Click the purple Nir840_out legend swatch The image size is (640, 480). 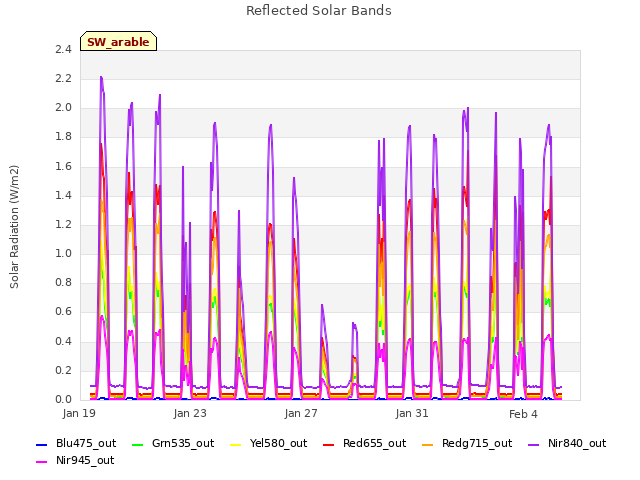coord(533,444)
